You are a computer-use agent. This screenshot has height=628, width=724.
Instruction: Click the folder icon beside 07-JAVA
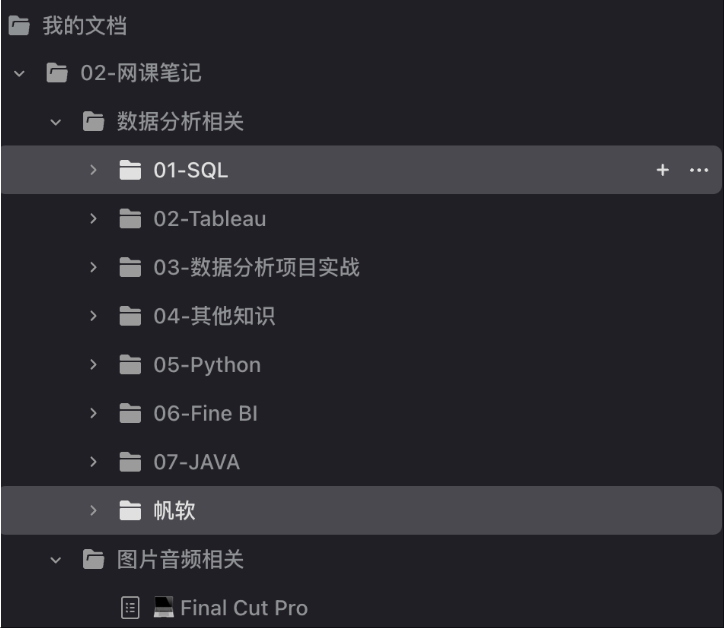(x=130, y=462)
